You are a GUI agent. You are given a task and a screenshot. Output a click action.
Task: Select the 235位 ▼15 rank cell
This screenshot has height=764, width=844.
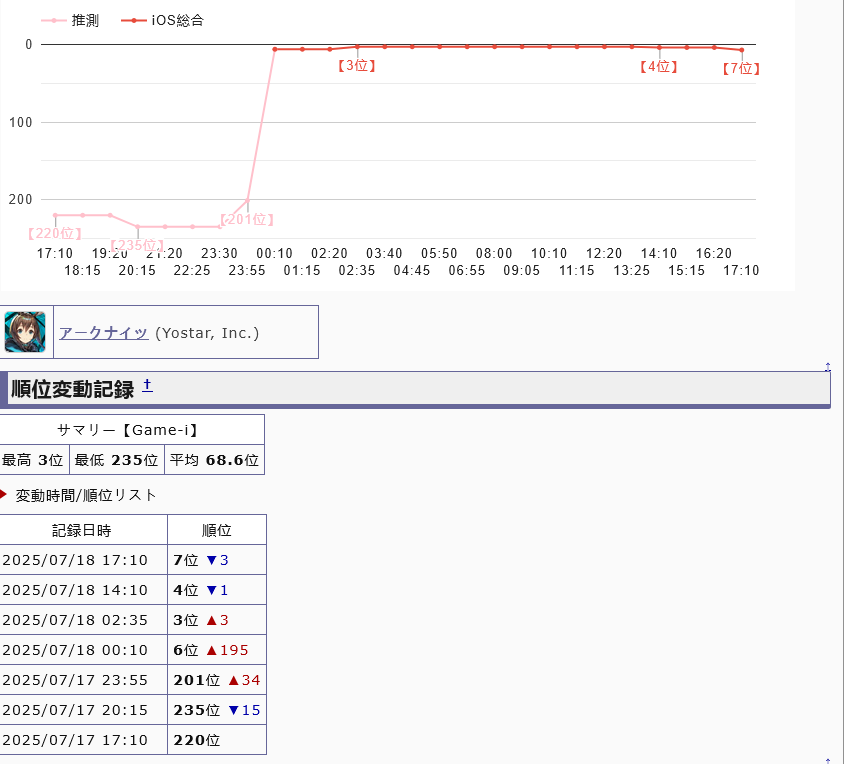coord(217,710)
